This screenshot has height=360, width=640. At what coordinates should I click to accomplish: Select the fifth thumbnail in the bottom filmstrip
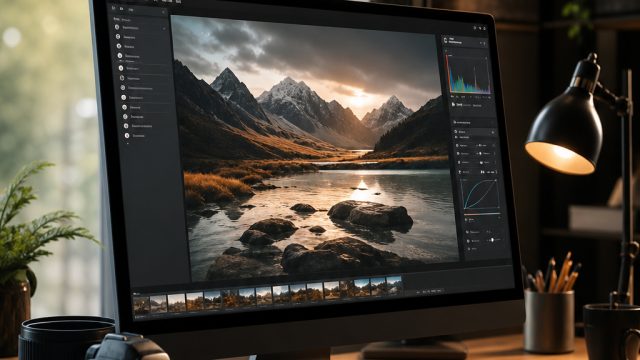coord(212,300)
